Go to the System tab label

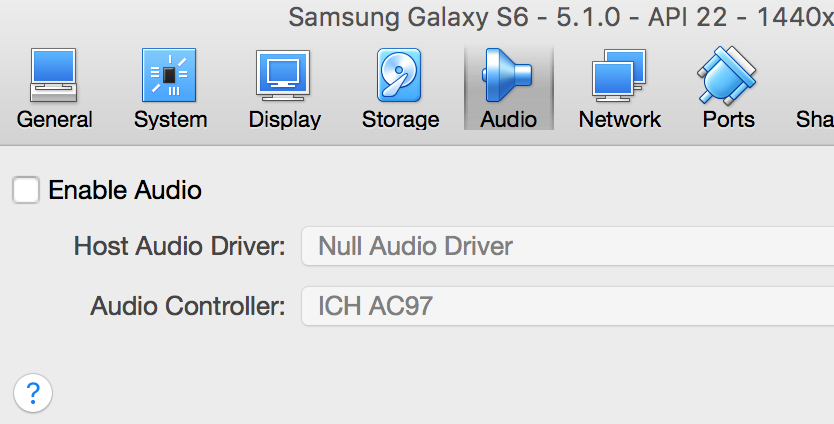(x=170, y=120)
